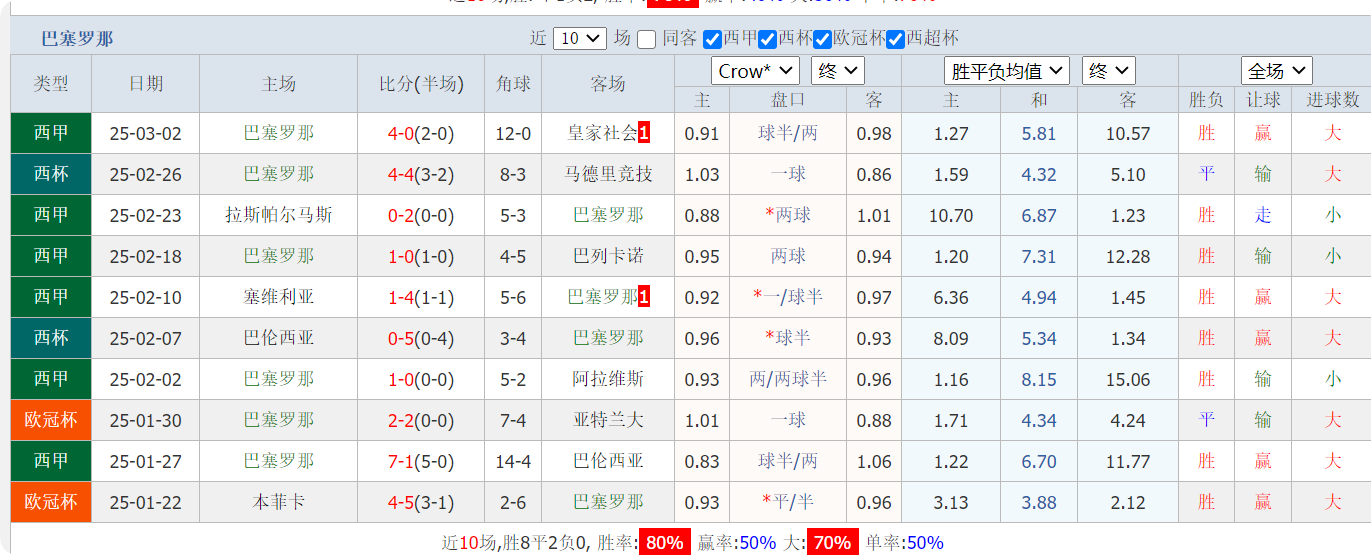Click the home odds value 10.70

951,216
